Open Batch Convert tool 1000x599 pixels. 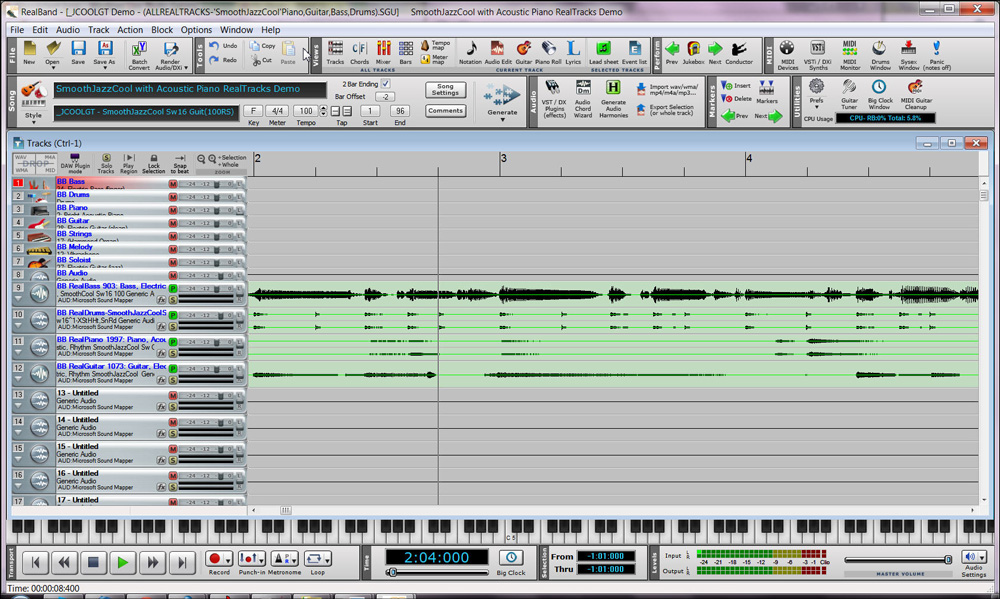139,55
